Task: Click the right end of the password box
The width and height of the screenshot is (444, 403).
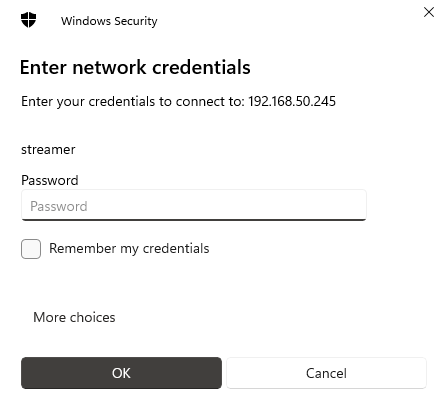Action: (357, 205)
